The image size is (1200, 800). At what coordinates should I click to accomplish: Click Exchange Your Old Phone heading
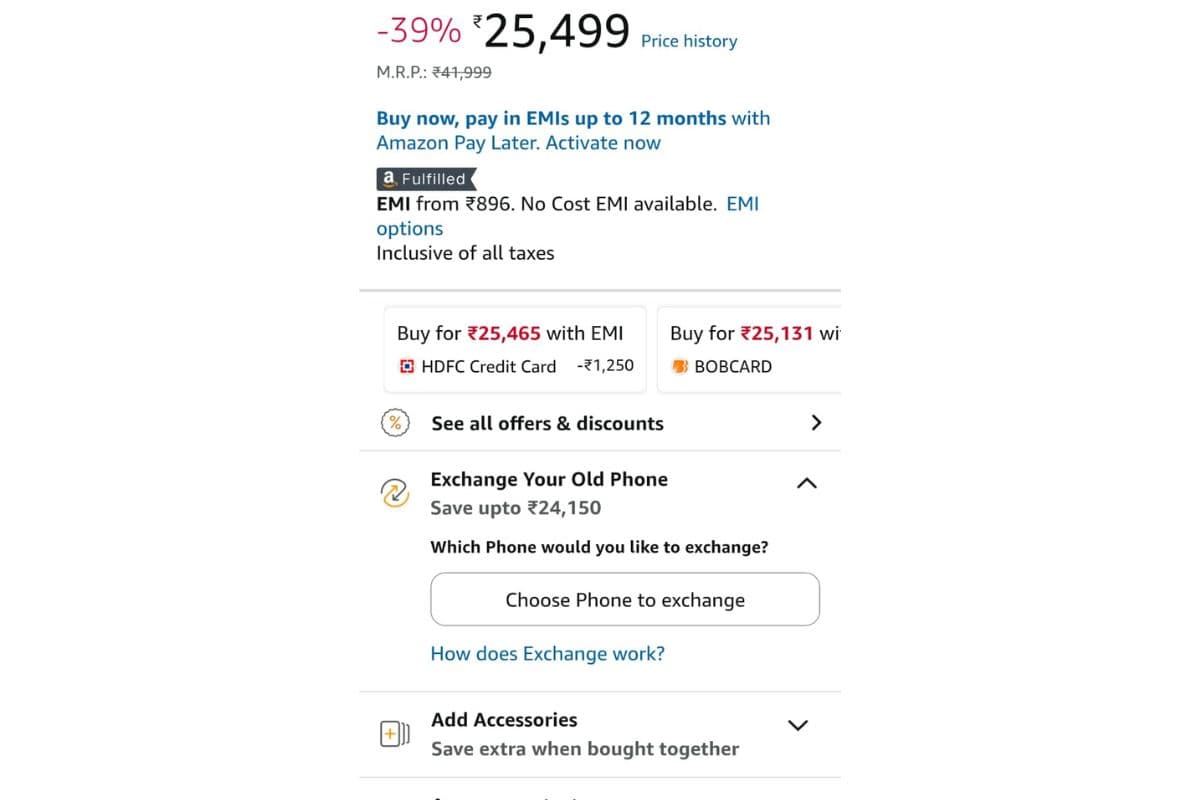549,479
